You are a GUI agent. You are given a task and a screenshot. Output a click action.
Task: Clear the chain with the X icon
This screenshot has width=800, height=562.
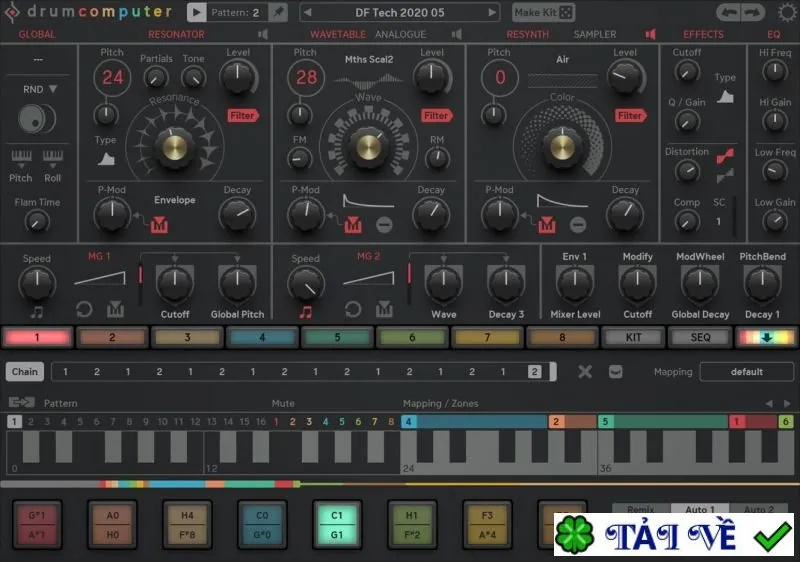(585, 371)
